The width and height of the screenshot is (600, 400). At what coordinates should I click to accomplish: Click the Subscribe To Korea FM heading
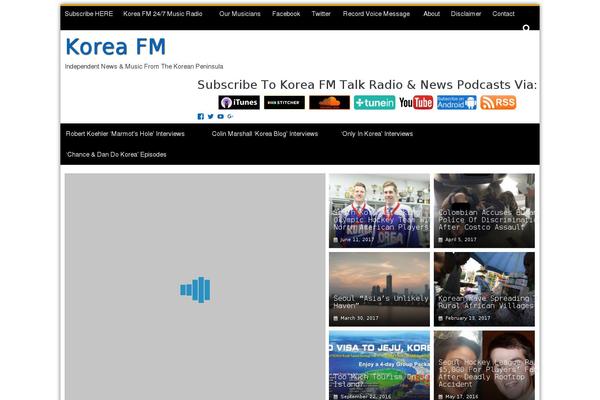(x=367, y=85)
